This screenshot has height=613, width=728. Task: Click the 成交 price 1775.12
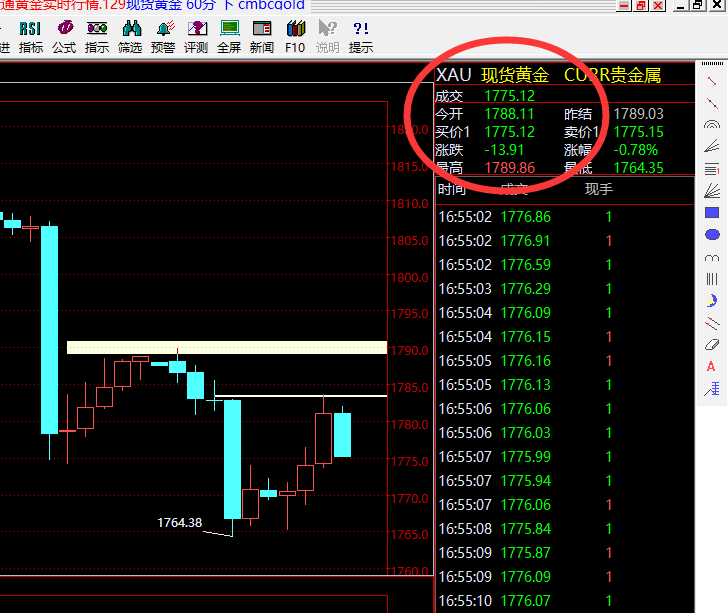coord(509,96)
